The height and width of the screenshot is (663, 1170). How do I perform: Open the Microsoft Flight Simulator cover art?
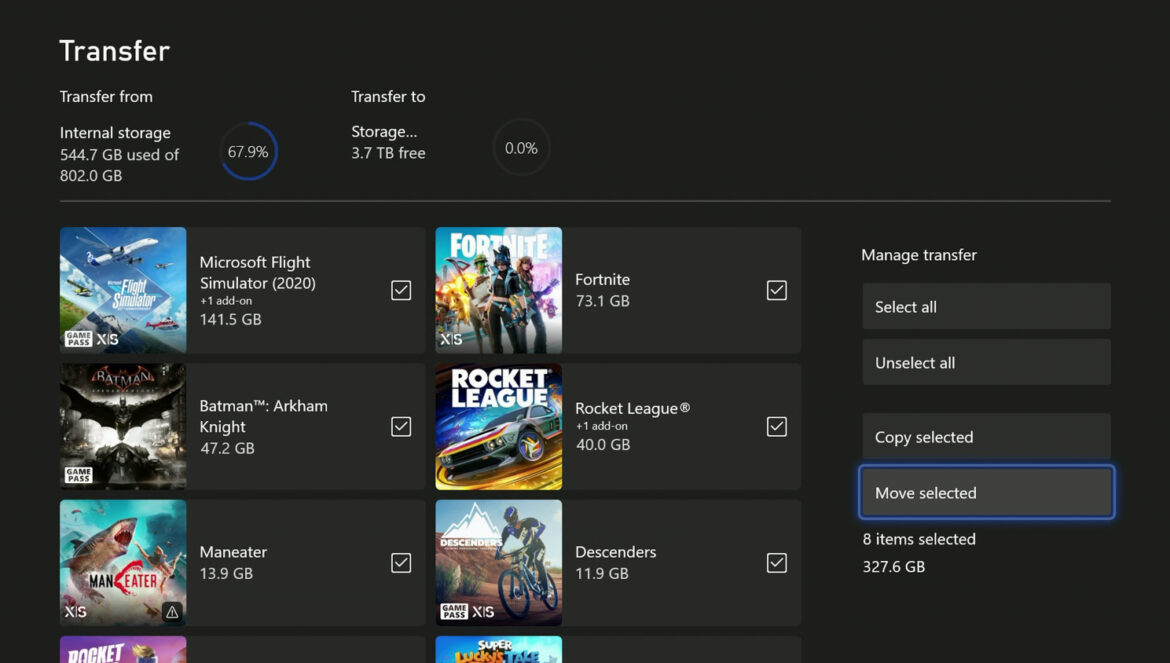coord(123,290)
